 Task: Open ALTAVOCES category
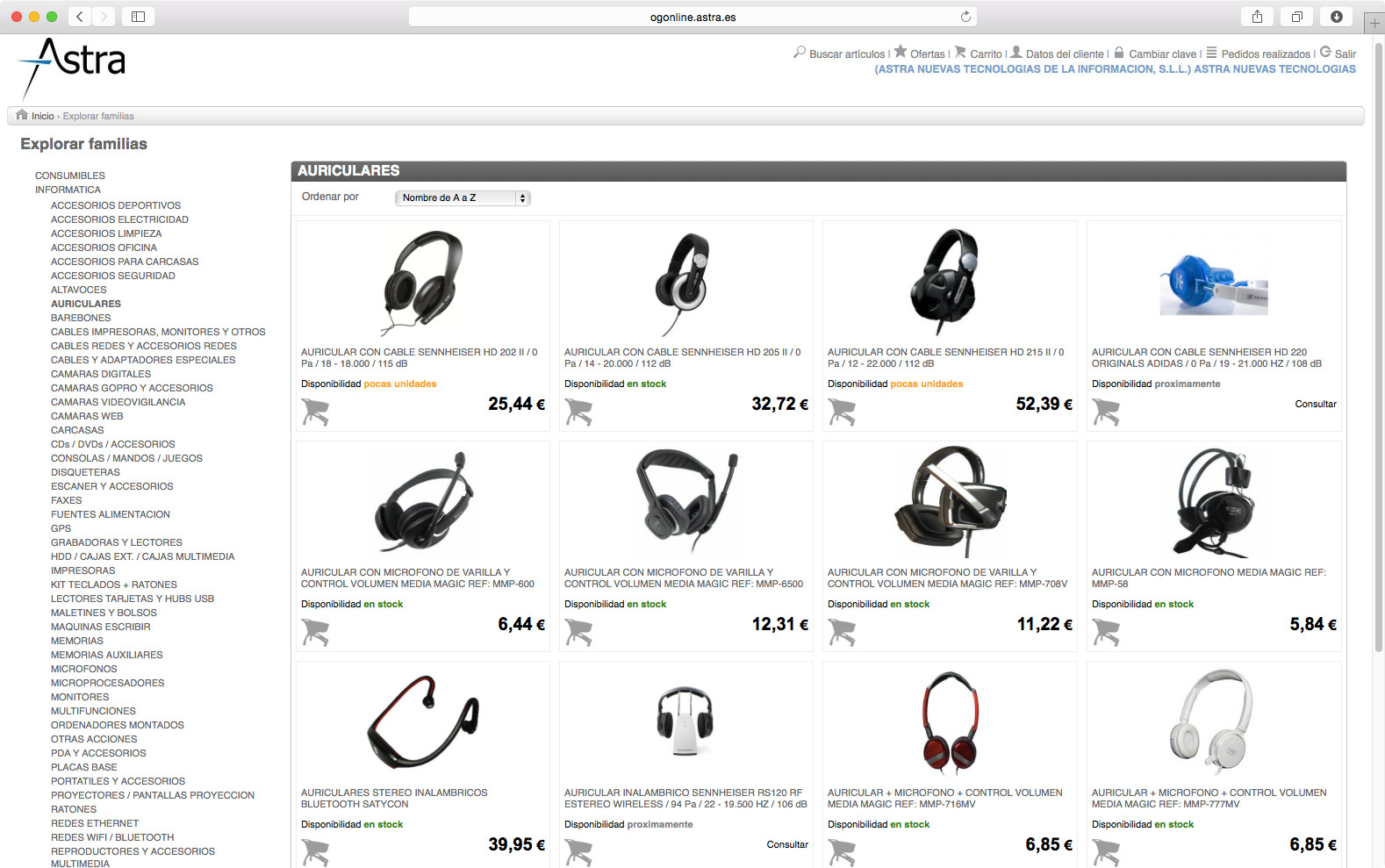[x=79, y=290]
